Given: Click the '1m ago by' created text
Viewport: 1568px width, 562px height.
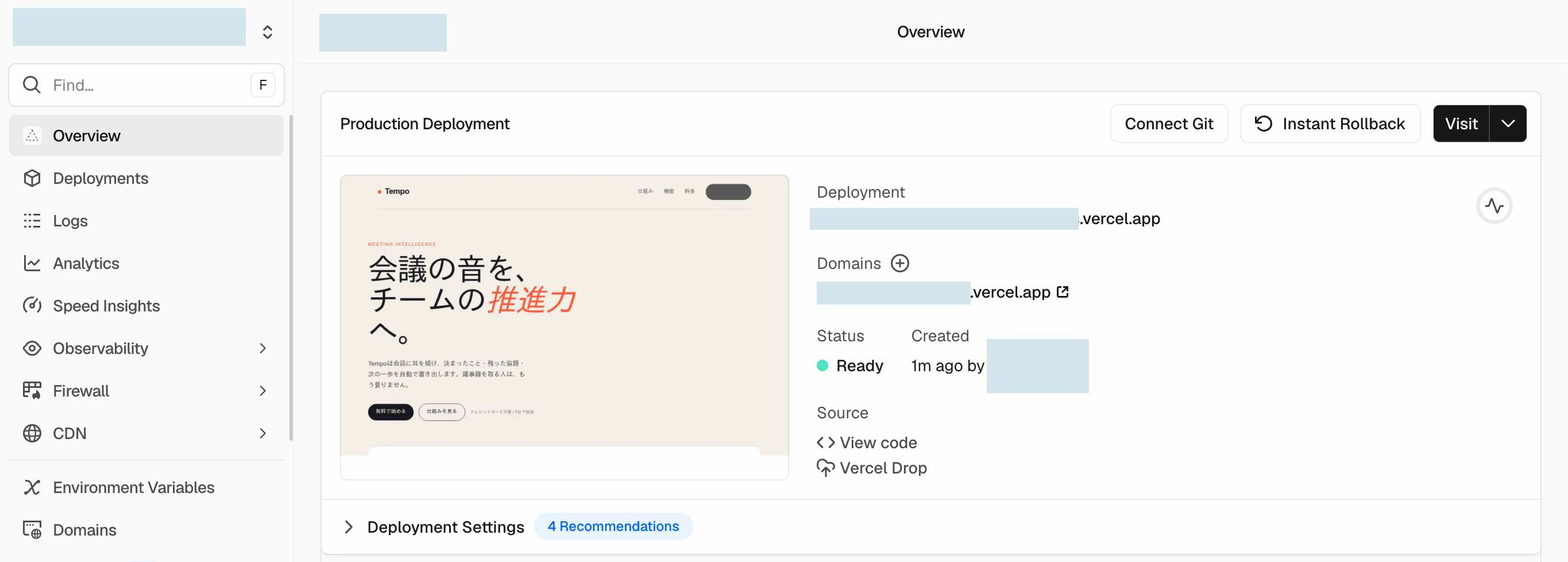Looking at the screenshot, I should point(947,365).
